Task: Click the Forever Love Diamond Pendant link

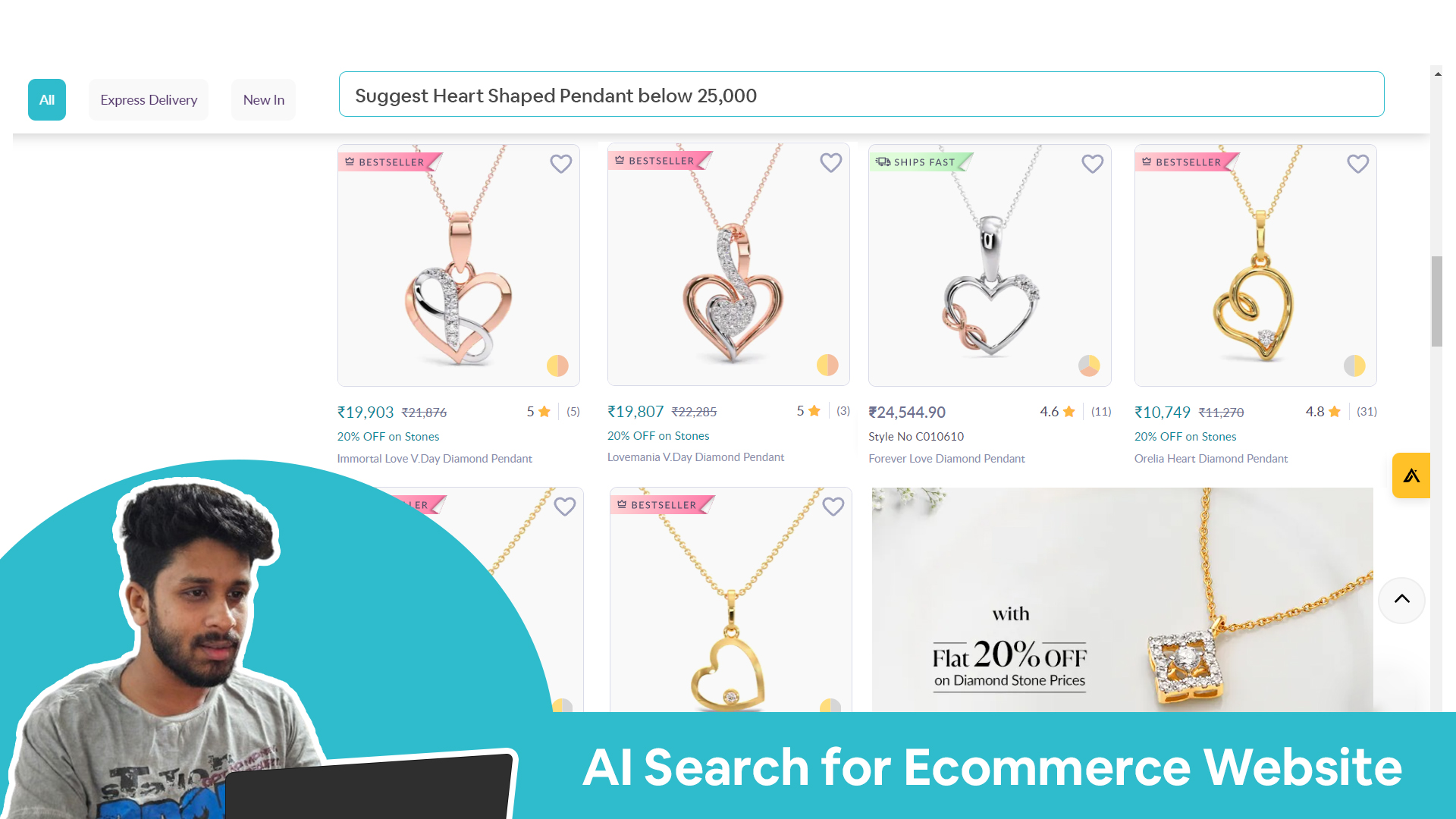Action: click(x=946, y=458)
